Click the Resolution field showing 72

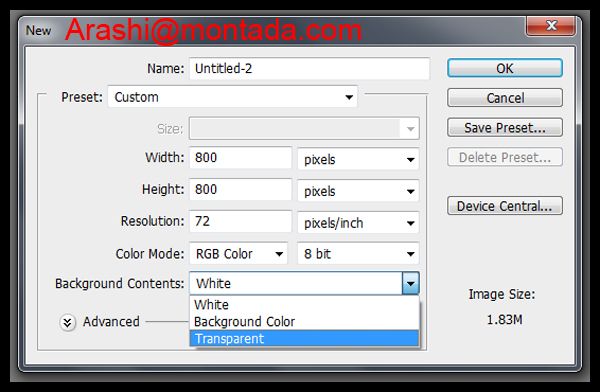click(x=240, y=221)
